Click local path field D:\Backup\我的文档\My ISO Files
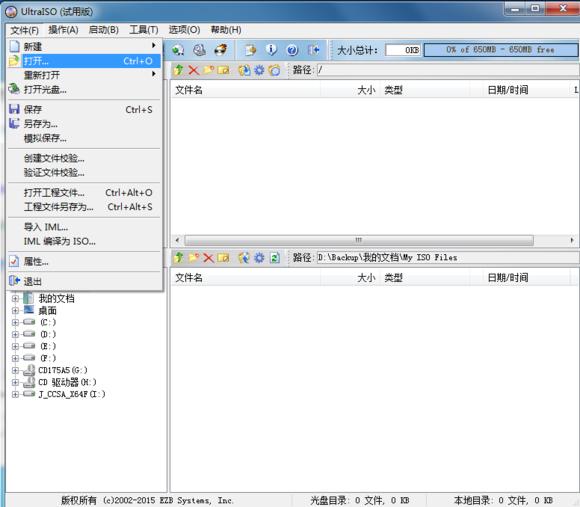The width and height of the screenshot is (580, 507). [x=448, y=257]
